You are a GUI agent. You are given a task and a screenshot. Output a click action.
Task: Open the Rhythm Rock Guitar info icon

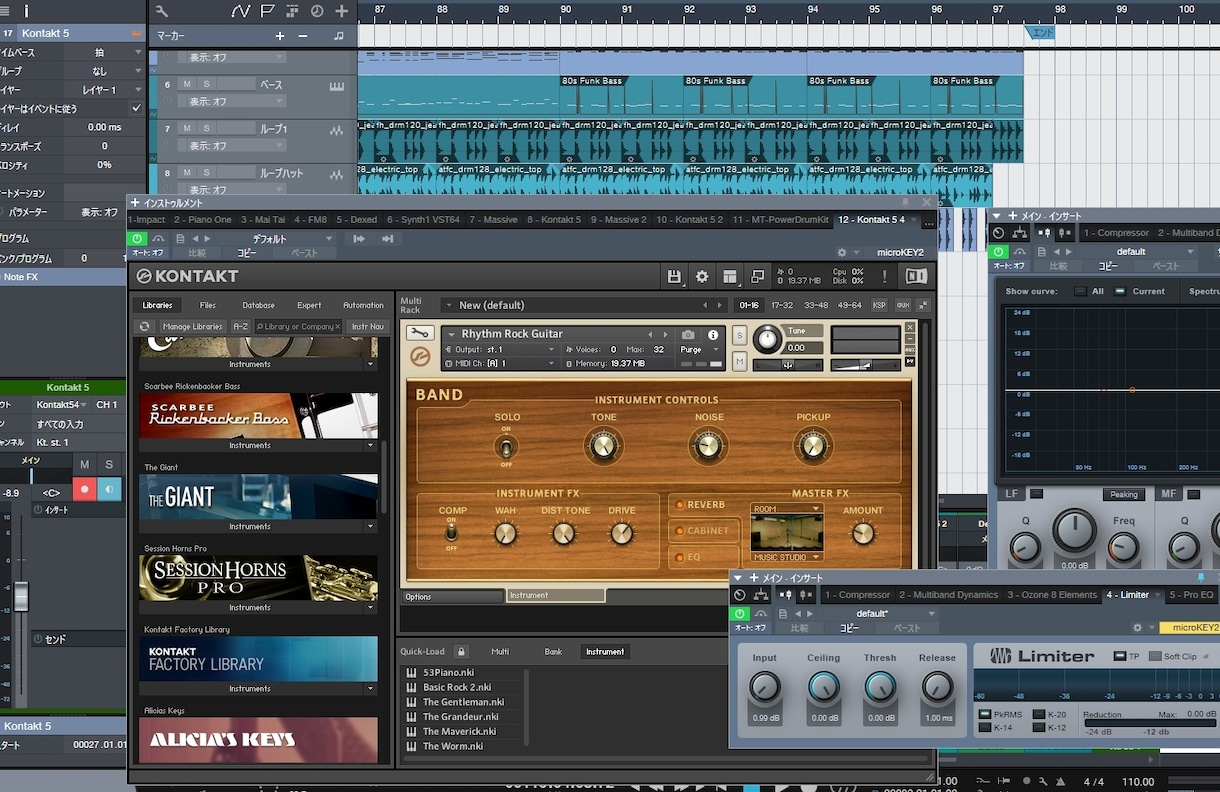point(713,335)
